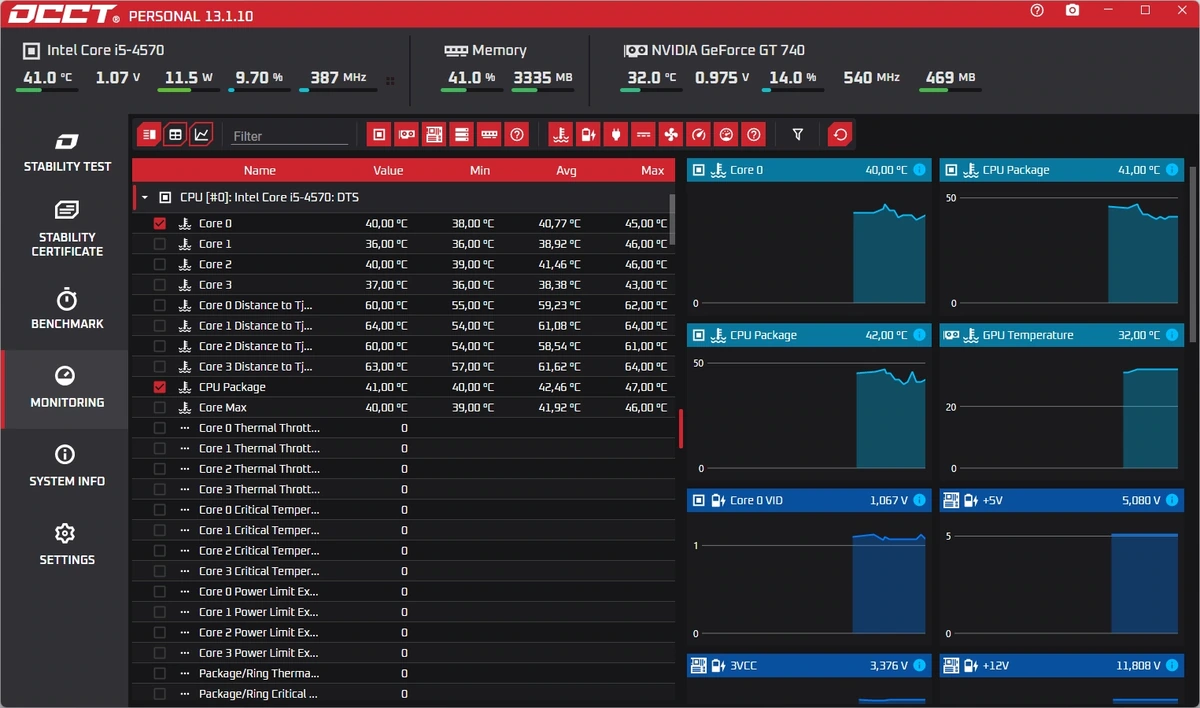Take a screenshot with the camera icon
1200x708 pixels.
click(x=1072, y=10)
